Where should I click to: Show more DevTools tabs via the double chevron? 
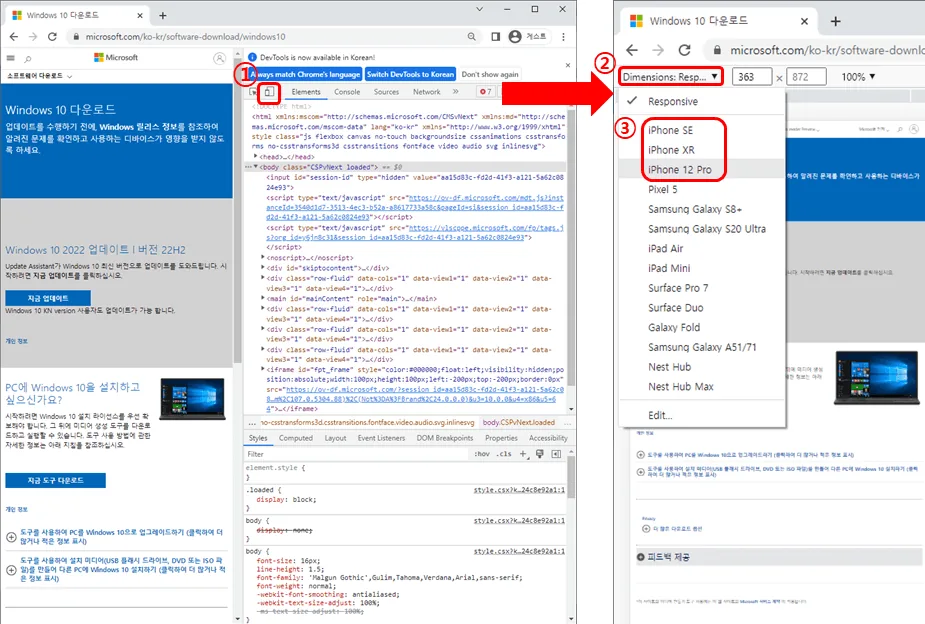click(x=455, y=91)
